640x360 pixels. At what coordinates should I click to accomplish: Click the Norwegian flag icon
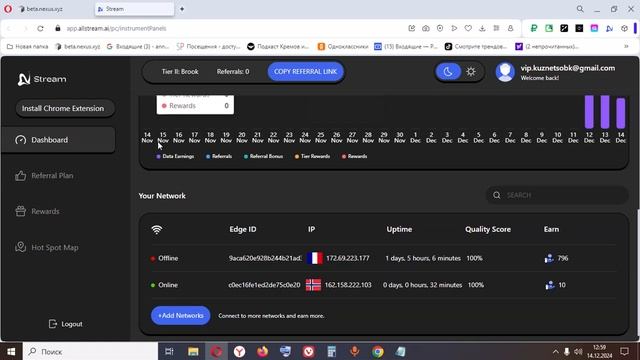pos(313,285)
